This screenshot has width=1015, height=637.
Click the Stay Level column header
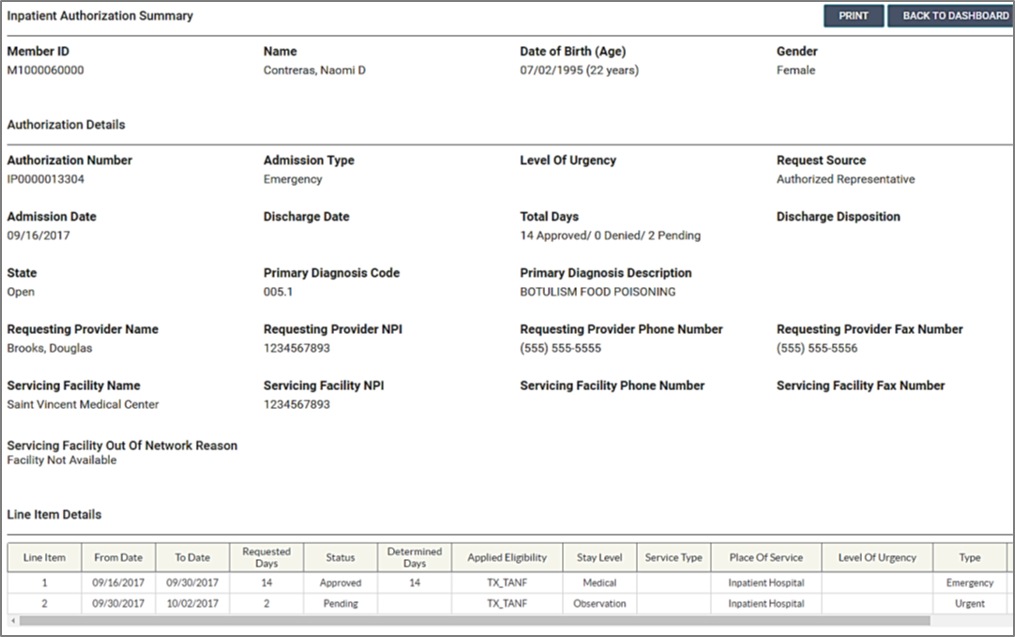point(600,558)
